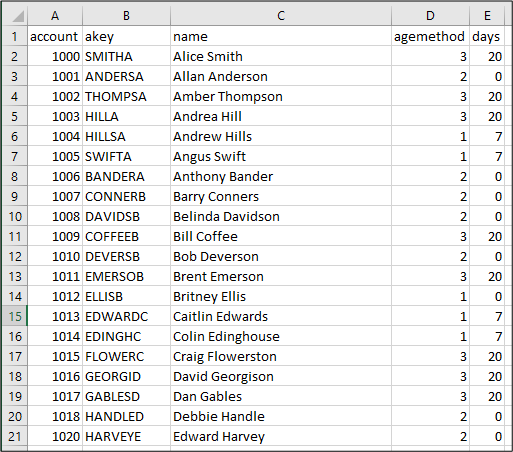Select row 21 header

point(15,436)
